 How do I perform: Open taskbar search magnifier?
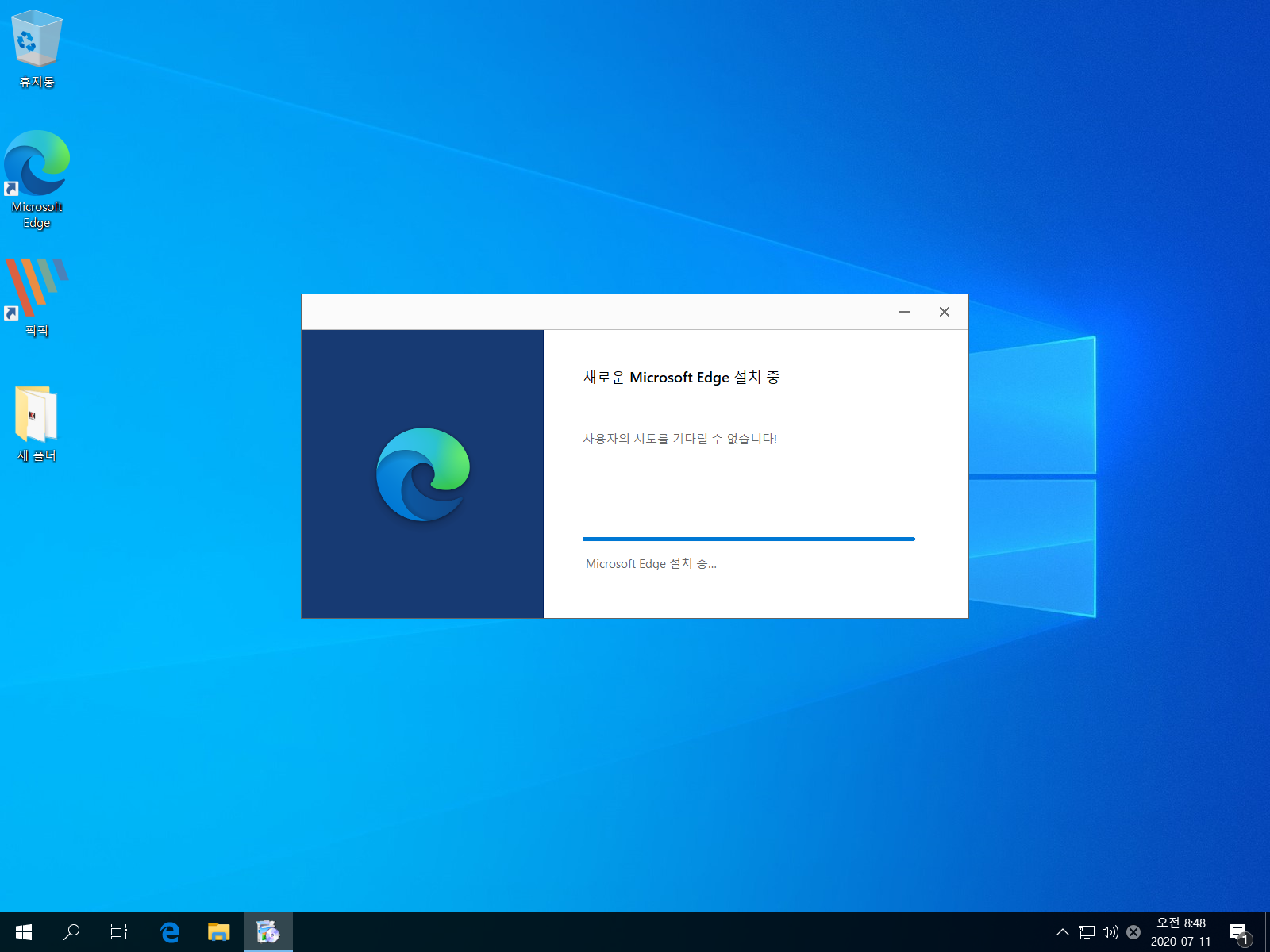coord(71,932)
